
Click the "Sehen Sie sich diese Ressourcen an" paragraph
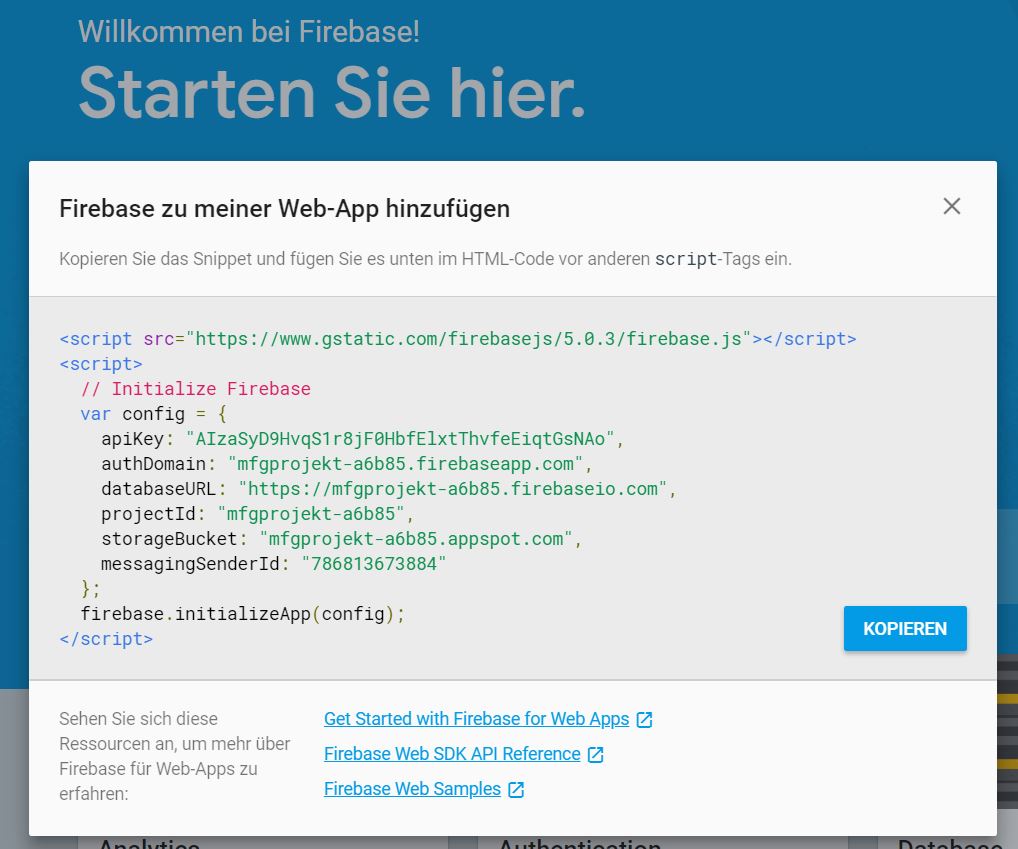pos(175,756)
